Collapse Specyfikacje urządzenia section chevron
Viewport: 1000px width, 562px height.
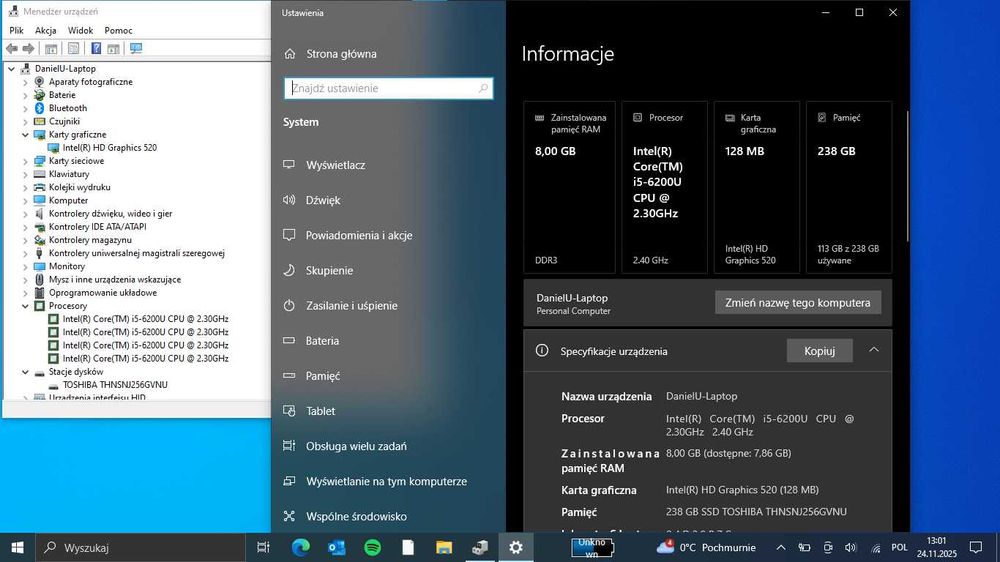click(874, 350)
